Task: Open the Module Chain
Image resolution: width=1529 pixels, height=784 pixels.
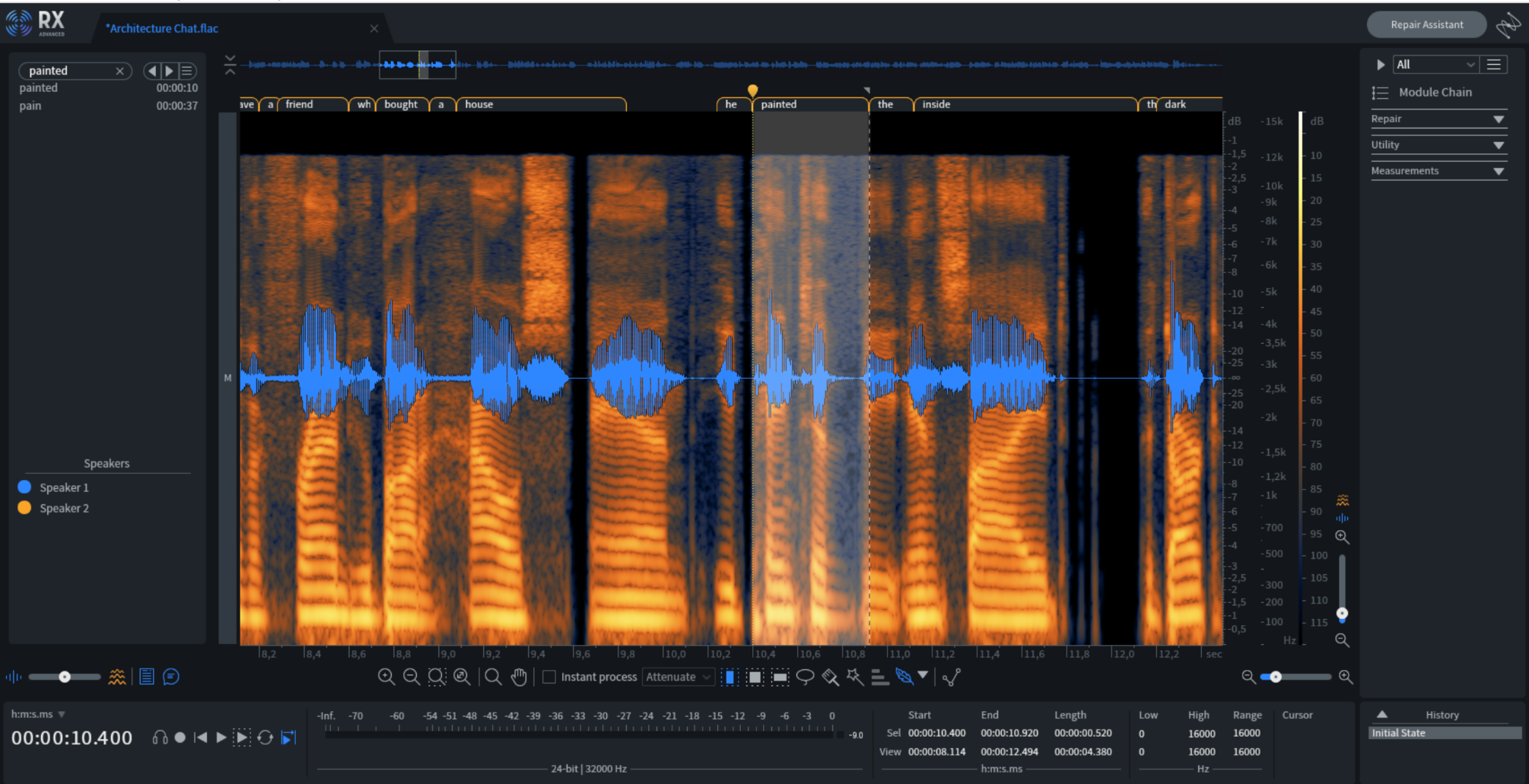Action: coord(1434,92)
